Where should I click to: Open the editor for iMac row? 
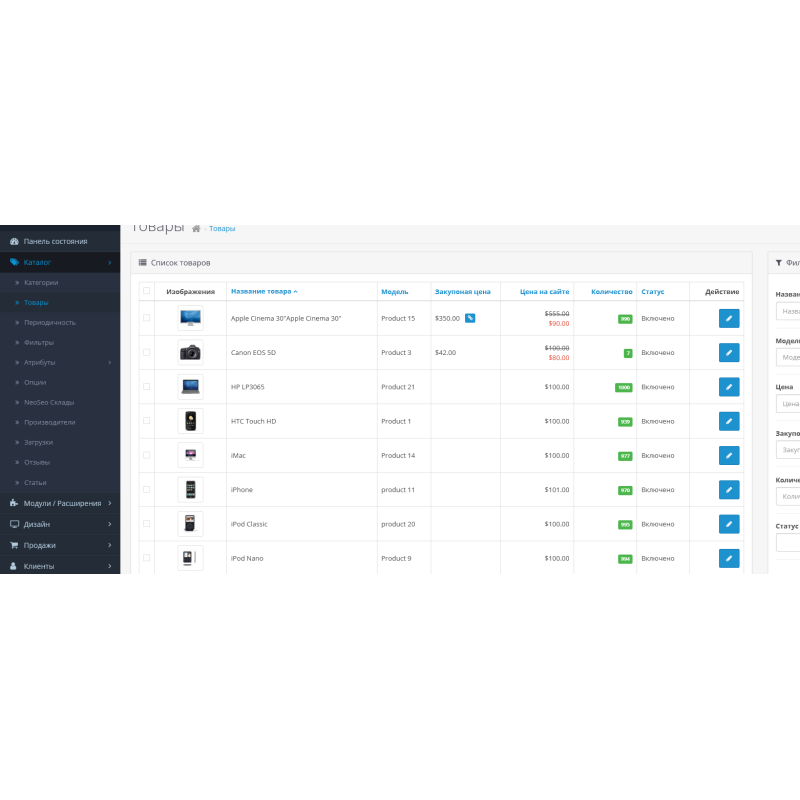pos(729,455)
